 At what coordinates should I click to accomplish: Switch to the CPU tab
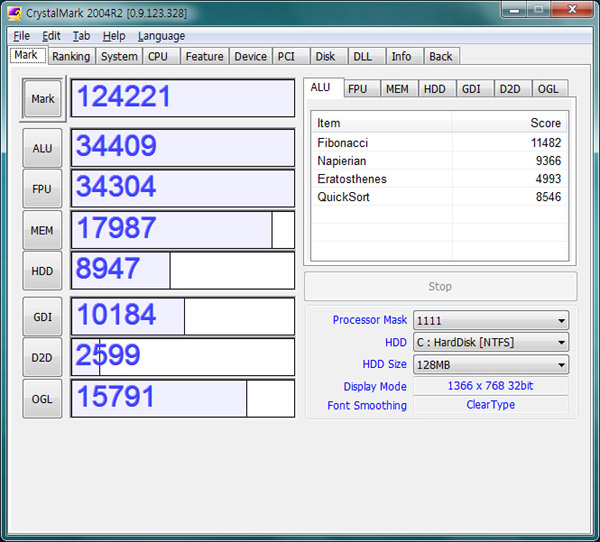pos(158,57)
